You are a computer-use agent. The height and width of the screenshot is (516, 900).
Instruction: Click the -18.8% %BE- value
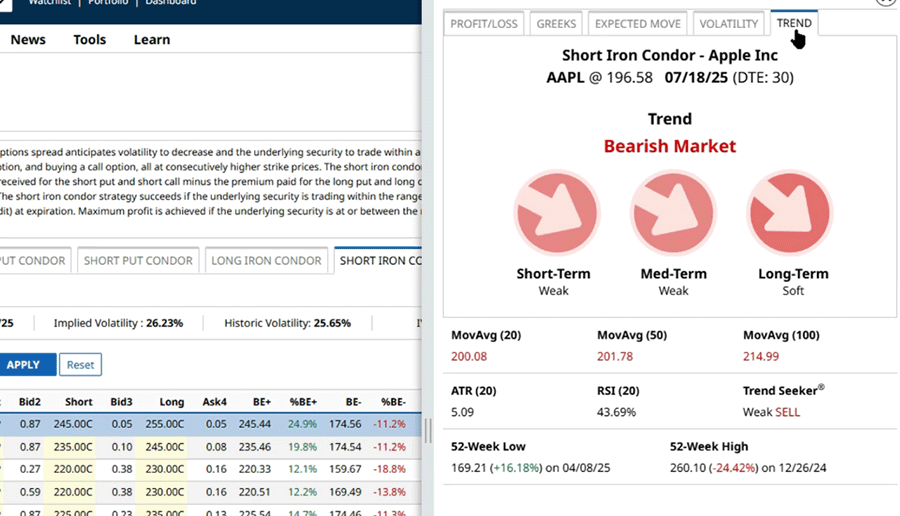[x=390, y=469]
